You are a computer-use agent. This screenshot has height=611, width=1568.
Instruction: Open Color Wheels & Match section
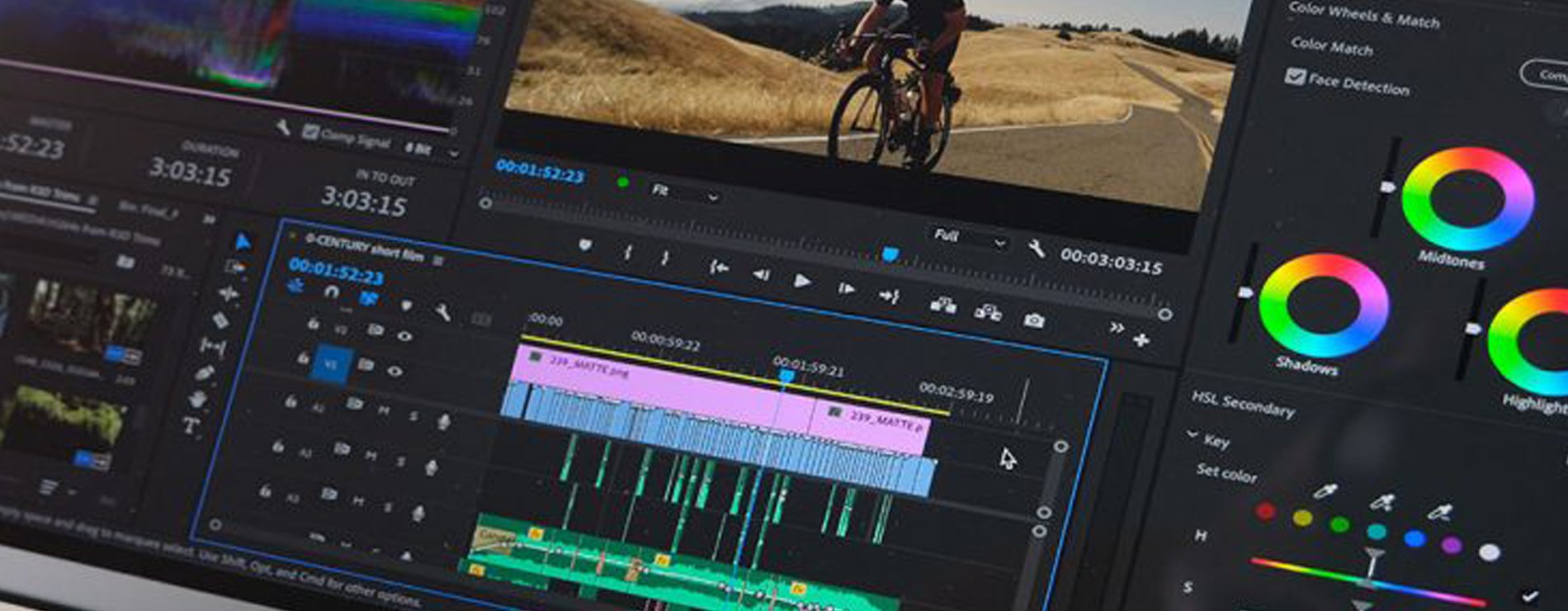tap(1363, 15)
